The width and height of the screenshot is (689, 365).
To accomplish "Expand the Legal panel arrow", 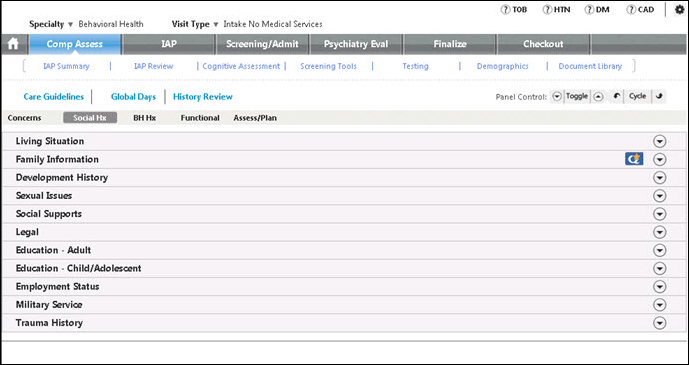I will pos(660,232).
